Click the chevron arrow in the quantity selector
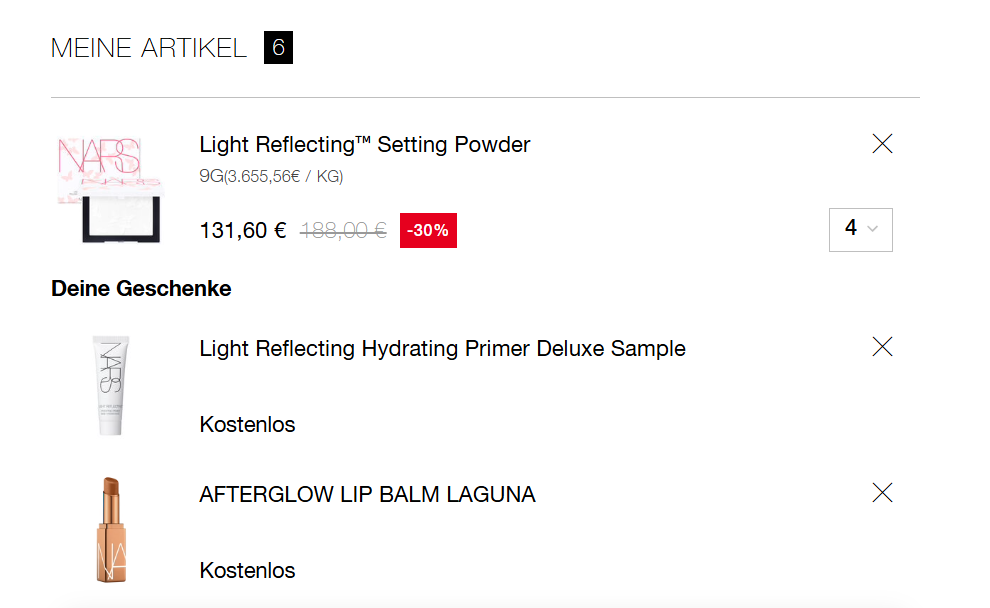 (873, 229)
